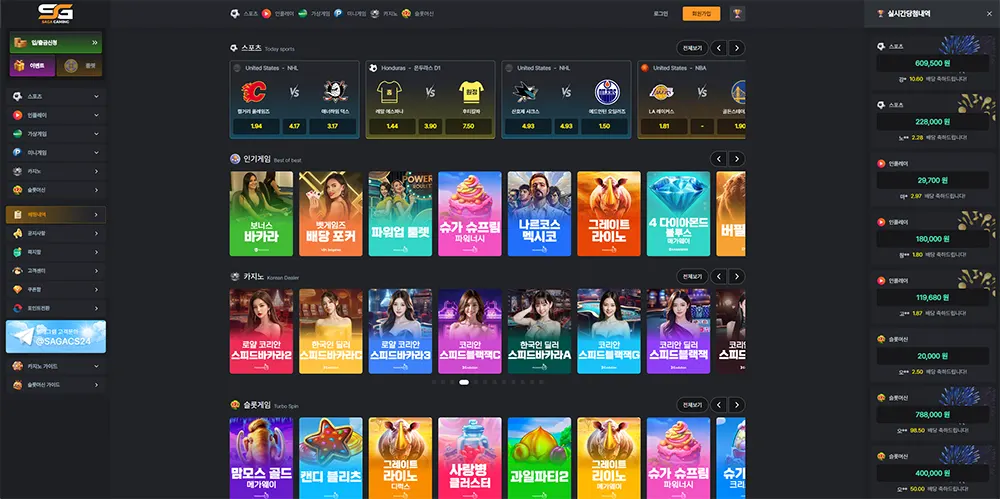Click the Calgary Flames team logo
The width and height of the screenshot is (1000, 499).
coord(254,93)
